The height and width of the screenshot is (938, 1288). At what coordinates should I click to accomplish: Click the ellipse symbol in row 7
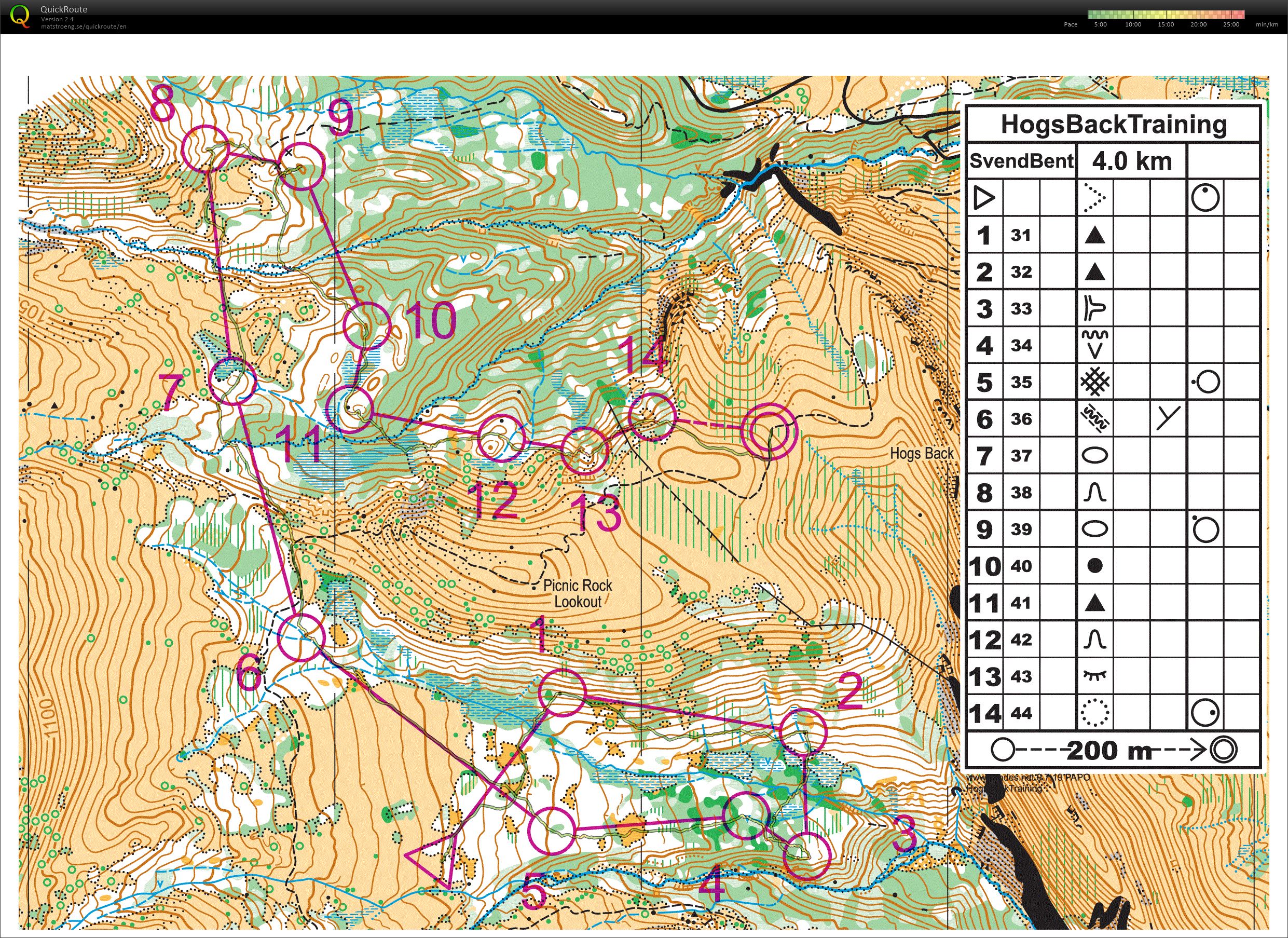coord(1094,456)
